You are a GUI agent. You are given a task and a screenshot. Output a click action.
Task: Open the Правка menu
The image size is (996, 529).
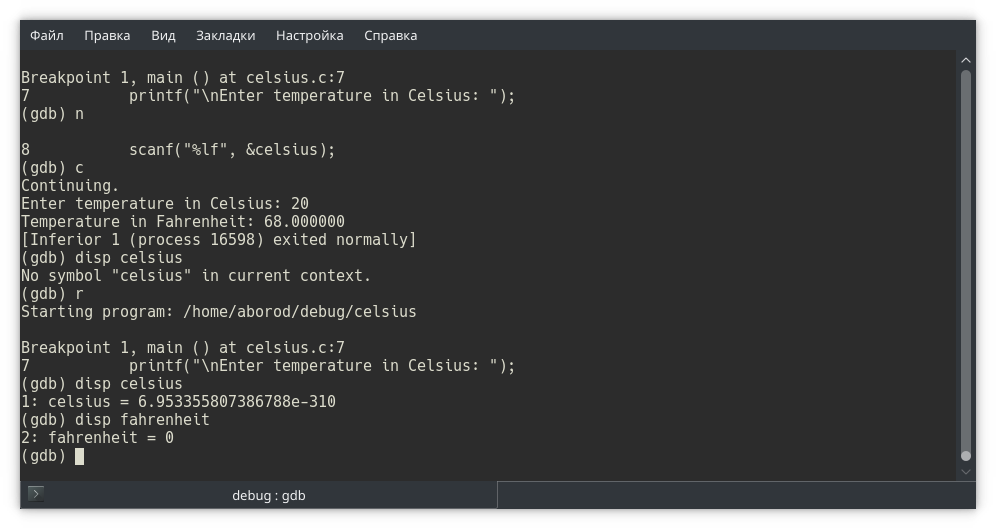click(107, 35)
